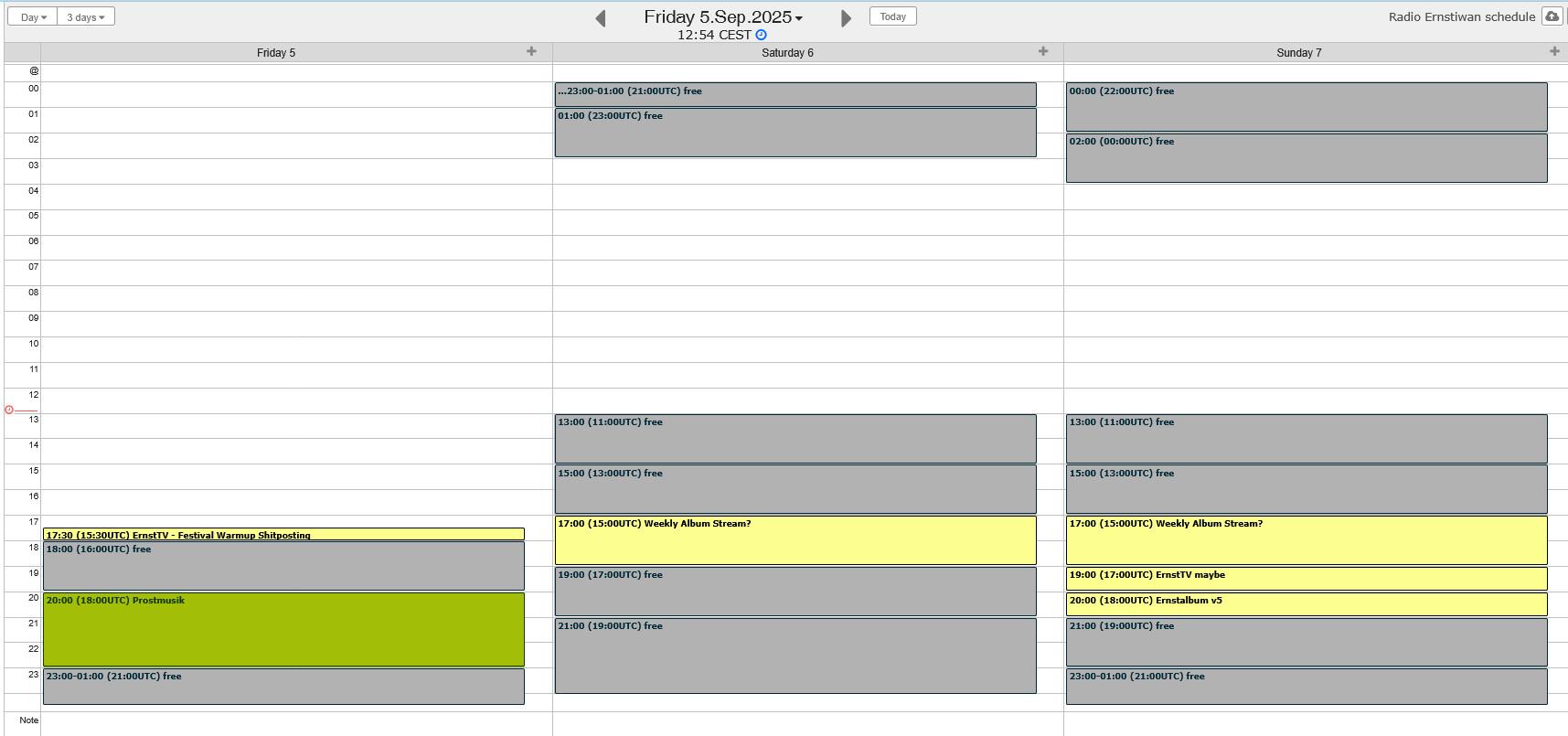Click the 12:54 CEST time text

(714, 35)
